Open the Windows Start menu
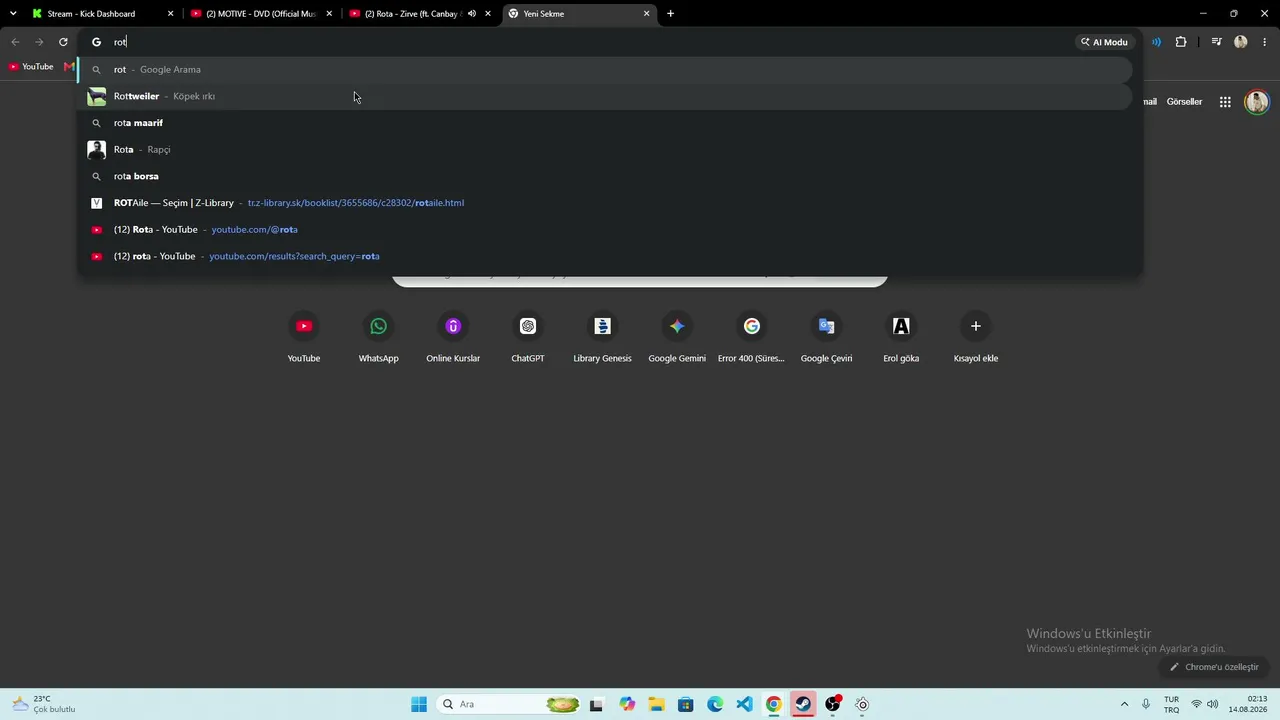This screenshot has height=720, width=1280. pos(419,704)
